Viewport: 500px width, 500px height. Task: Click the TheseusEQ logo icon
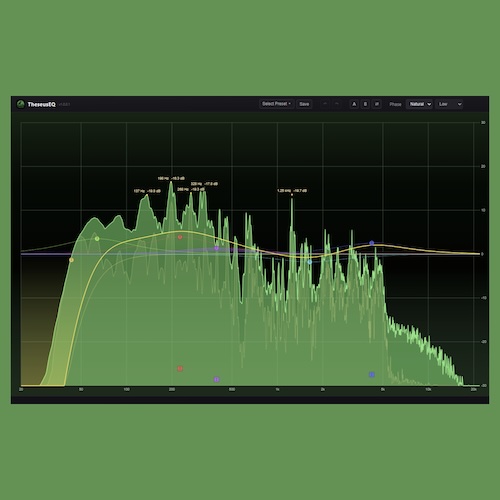(x=21, y=104)
